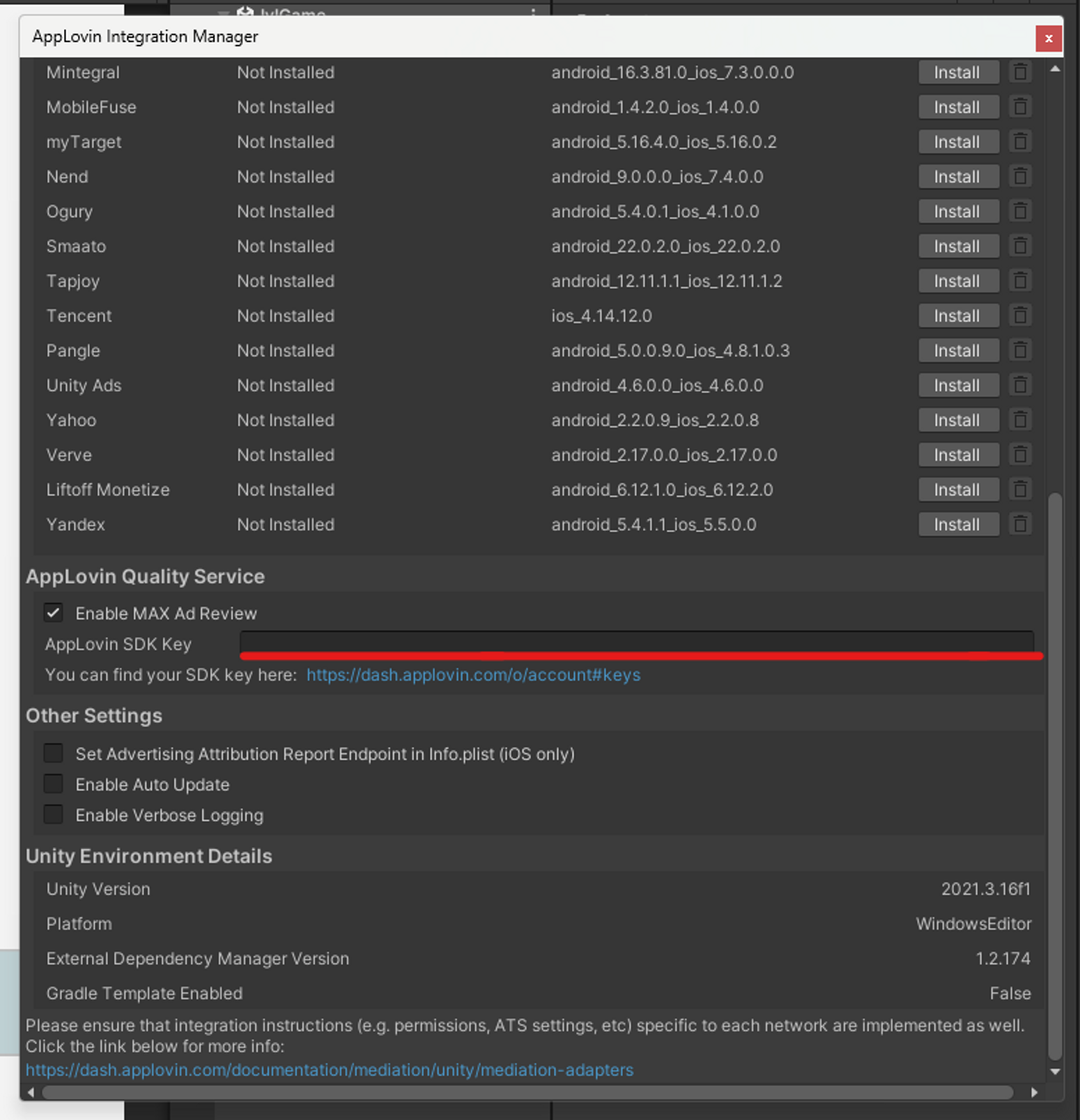Screen dimensions: 1080x1120
Task: Install the Nend adapter
Action: click(959, 177)
